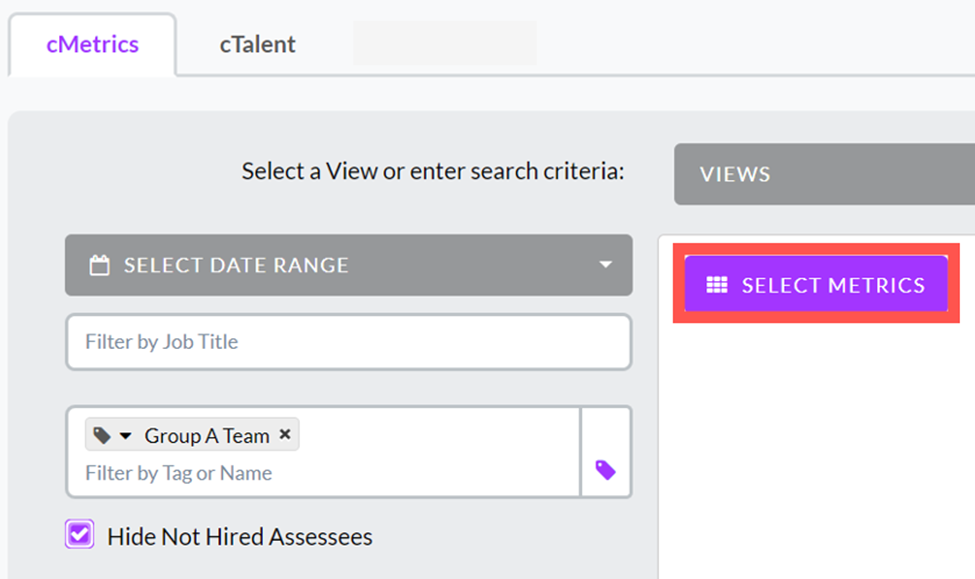Click the Hide Not Hired Assessees label text
975x579 pixels.
239,536
